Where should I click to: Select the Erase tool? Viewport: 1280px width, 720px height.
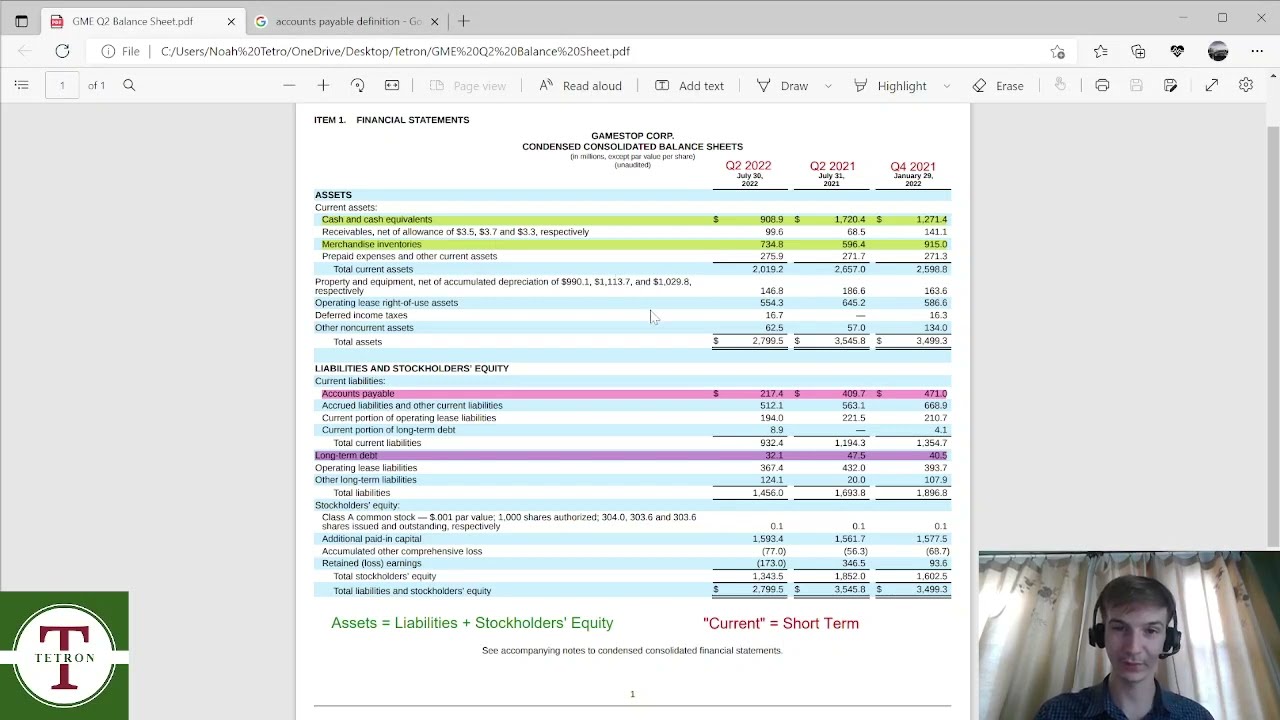click(x=998, y=85)
